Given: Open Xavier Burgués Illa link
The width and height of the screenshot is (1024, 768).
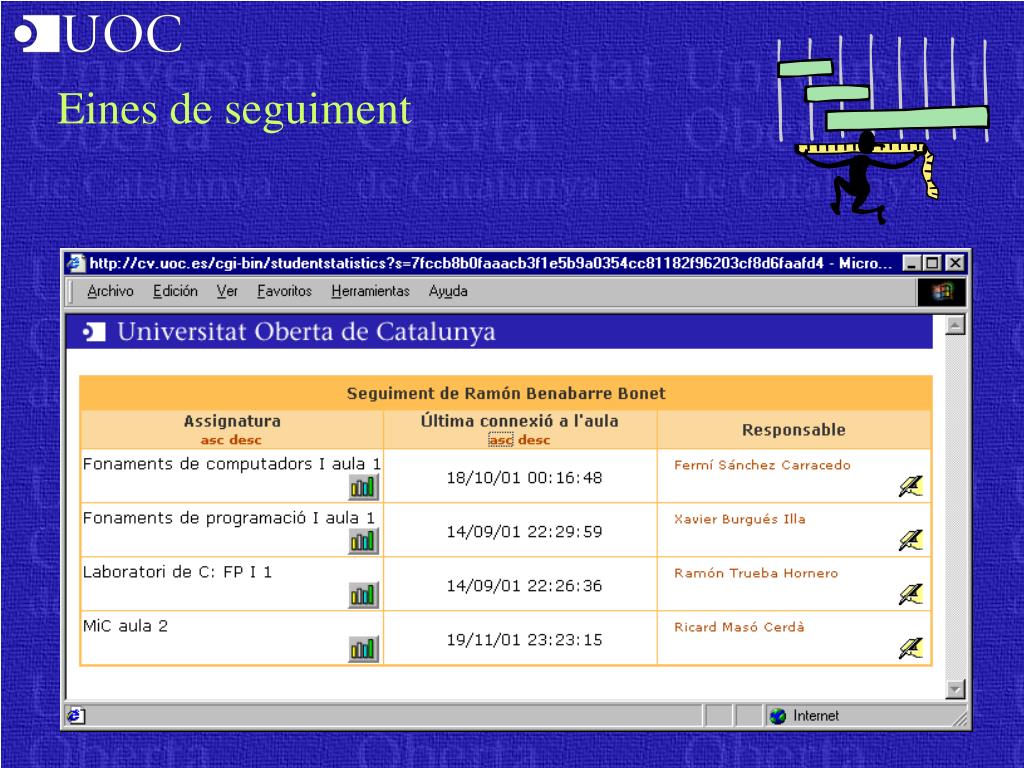Looking at the screenshot, I should (740, 519).
